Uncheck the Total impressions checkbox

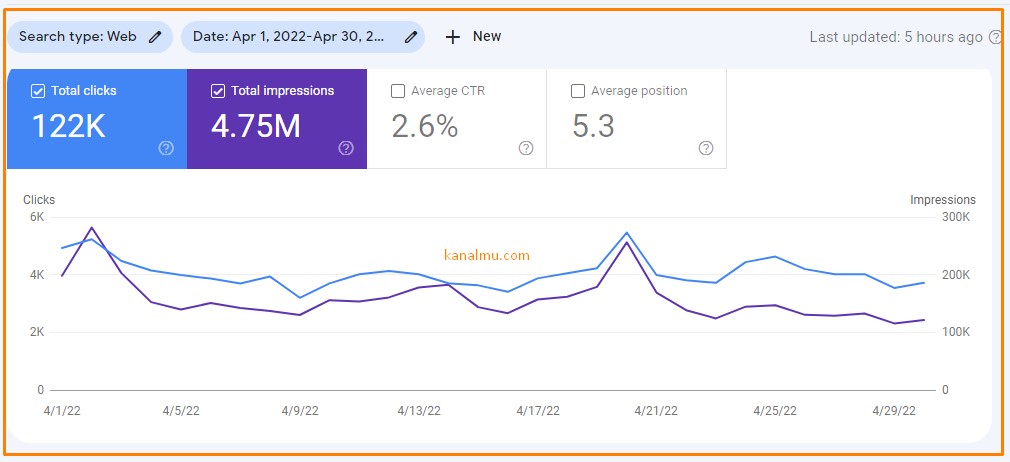pos(218,91)
